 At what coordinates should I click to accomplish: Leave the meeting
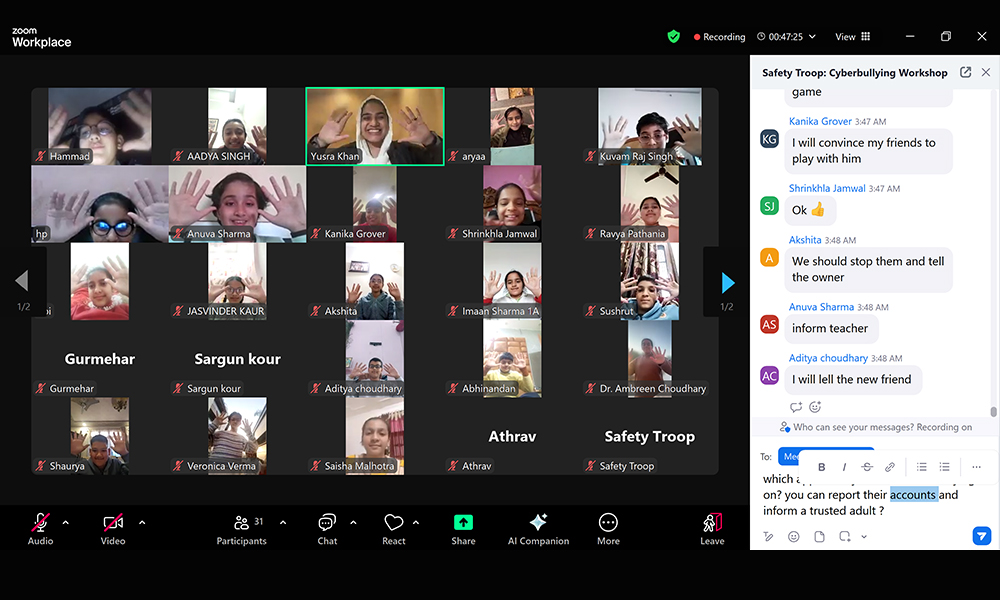click(712, 530)
